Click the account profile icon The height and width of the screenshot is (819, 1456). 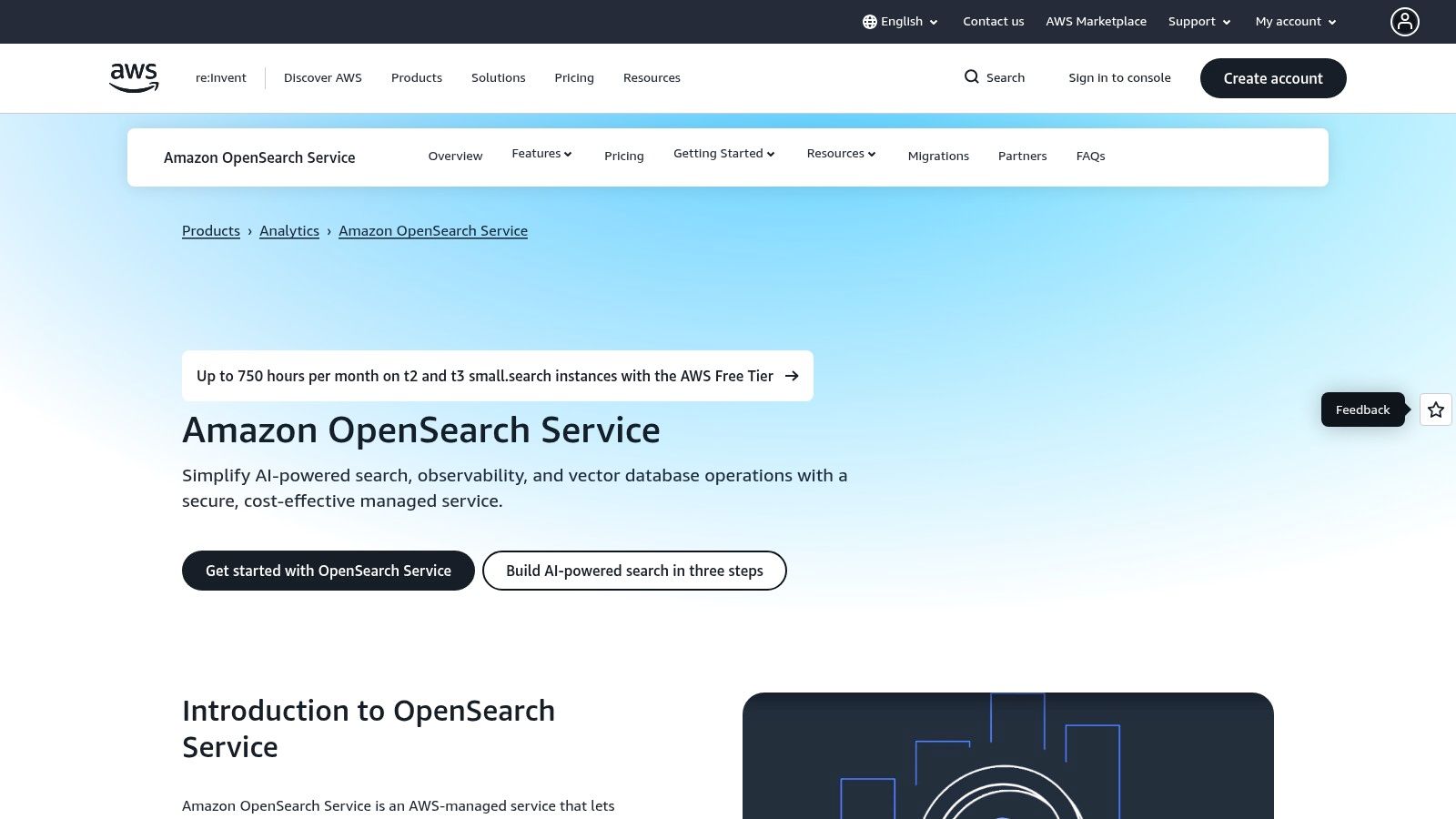[1405, 21]
